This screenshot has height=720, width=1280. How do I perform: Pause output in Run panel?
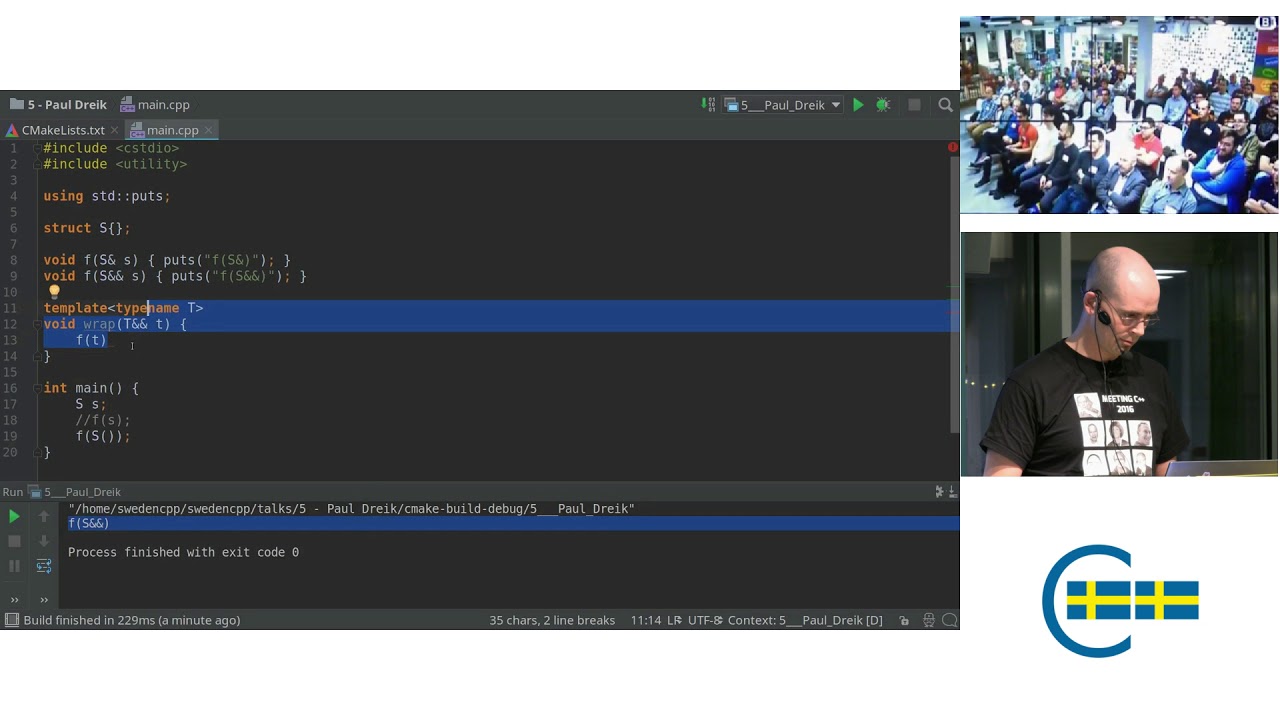[14, 566]
